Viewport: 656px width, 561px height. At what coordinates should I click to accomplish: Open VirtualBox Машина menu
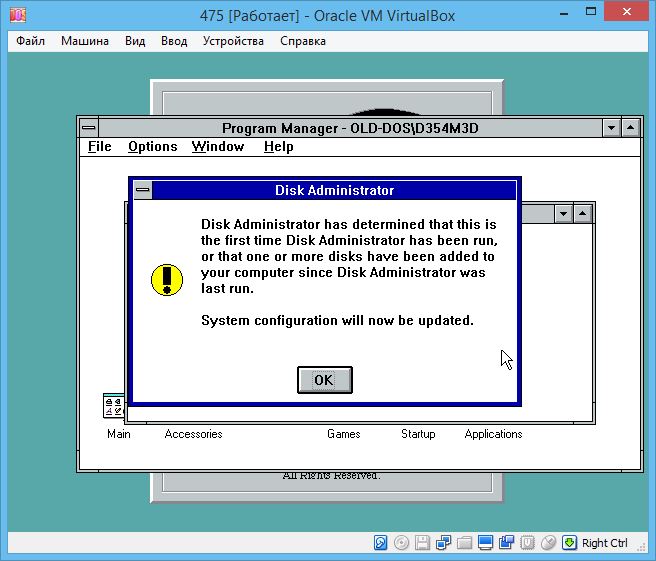85,41
